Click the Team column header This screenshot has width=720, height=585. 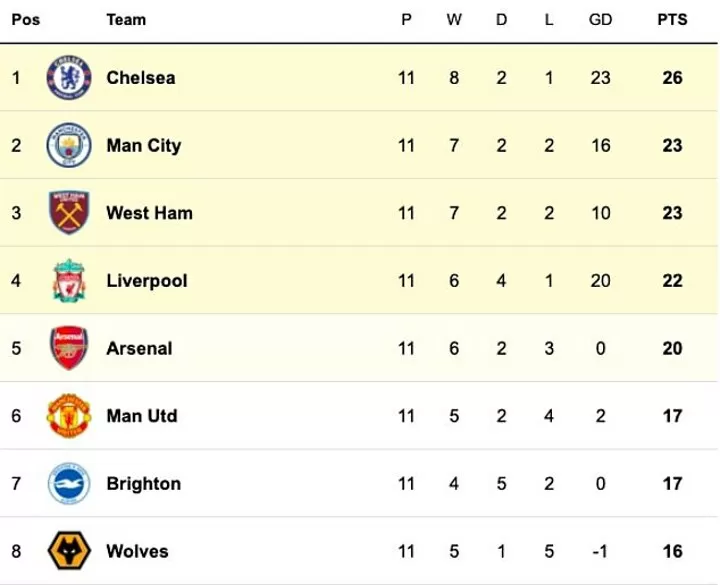click(x=126, y=20)
